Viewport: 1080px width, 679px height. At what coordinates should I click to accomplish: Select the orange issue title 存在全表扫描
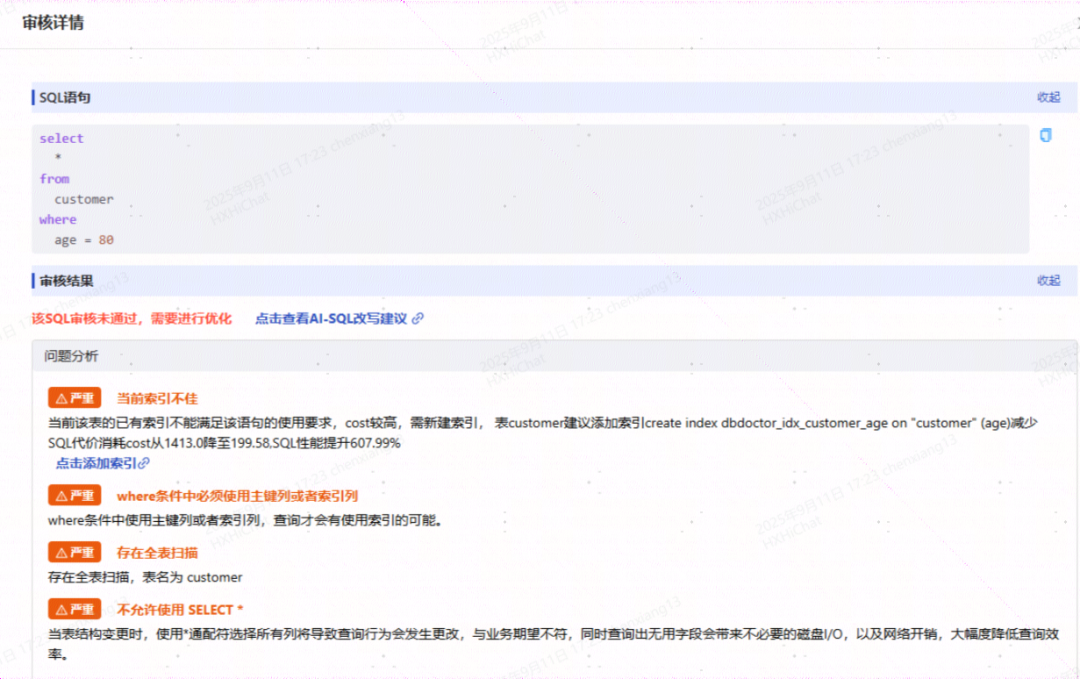click(x=157, y=552)
